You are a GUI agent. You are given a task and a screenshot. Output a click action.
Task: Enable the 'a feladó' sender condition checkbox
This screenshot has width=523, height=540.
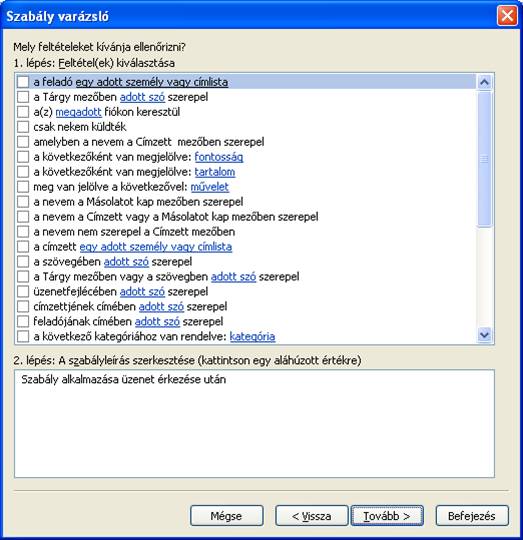click(23, 82)
